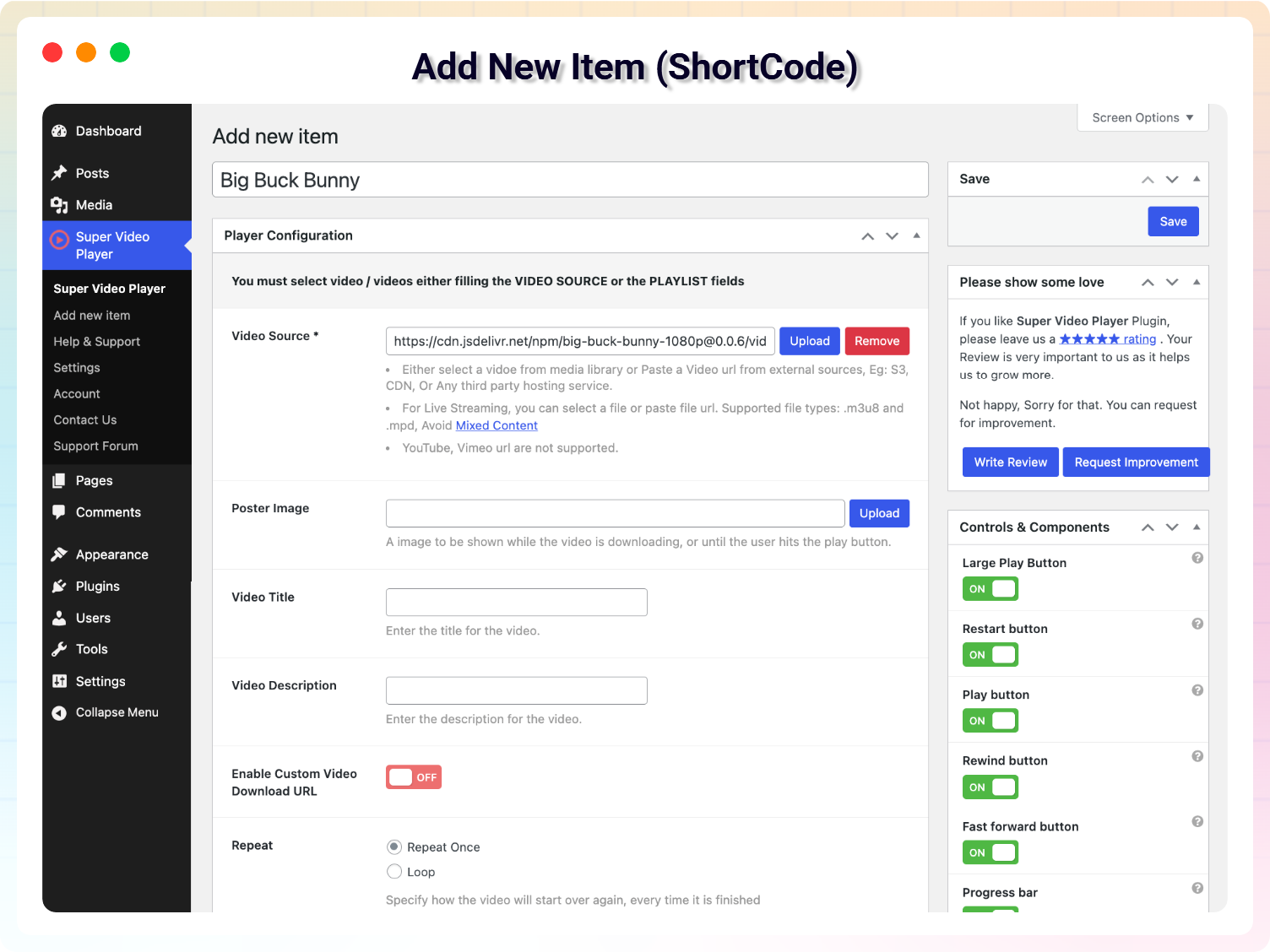This screenshot has height=952, width=1270.
Task: Click the Video Source URL field
Action: click(x=580, y=341)
